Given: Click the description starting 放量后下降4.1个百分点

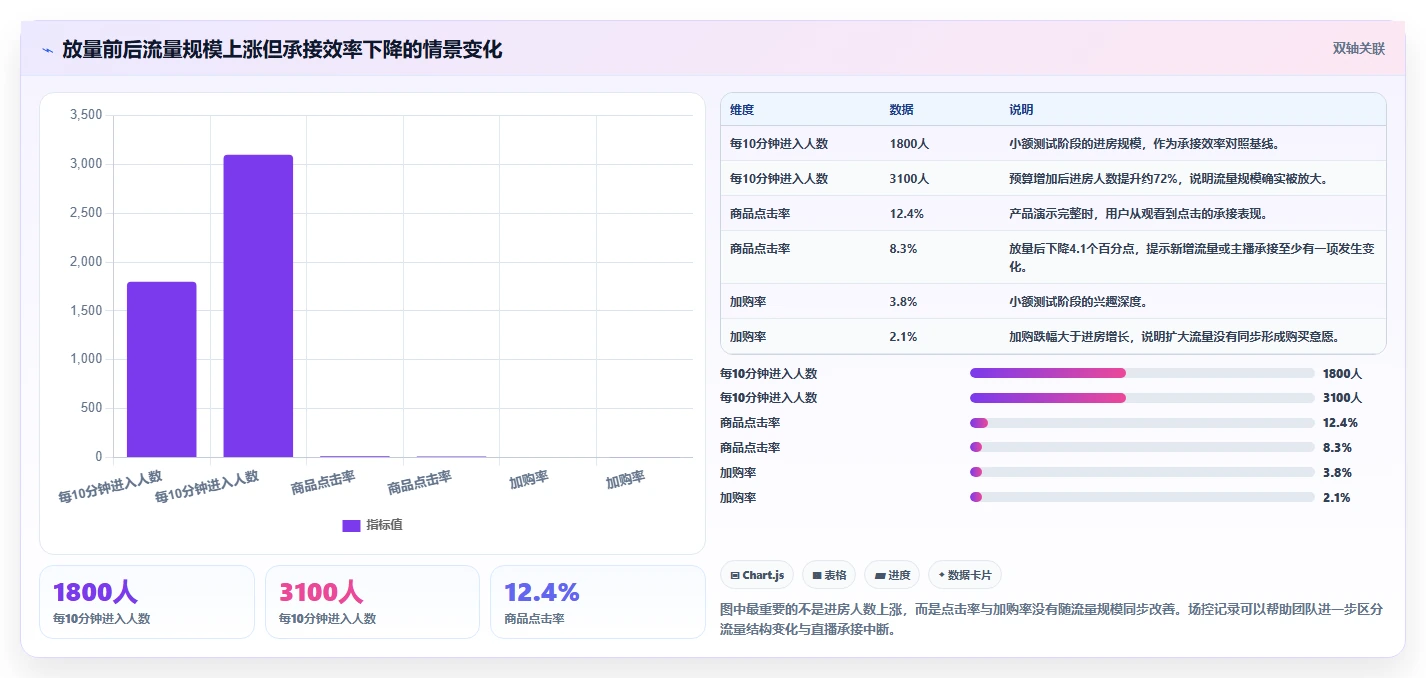Looking at the screenshot, I should pos(1192,258).
